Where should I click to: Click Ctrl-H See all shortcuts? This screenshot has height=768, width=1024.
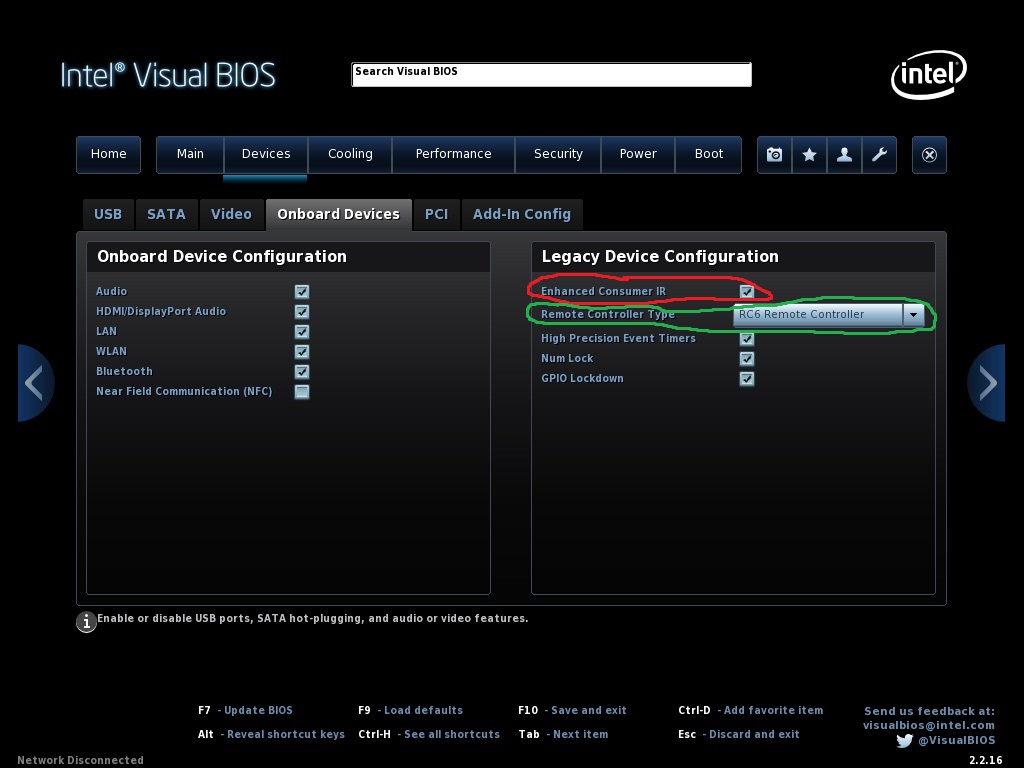(429, 735)
